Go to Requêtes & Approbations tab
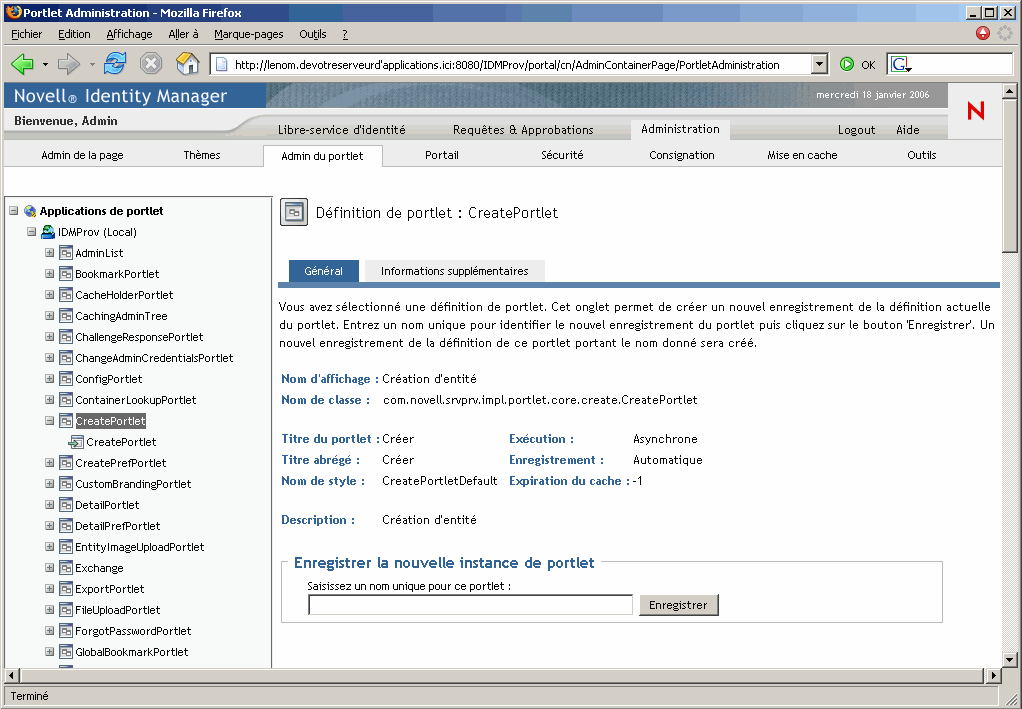Screen dimensions: 1022x709 point(523,130)
